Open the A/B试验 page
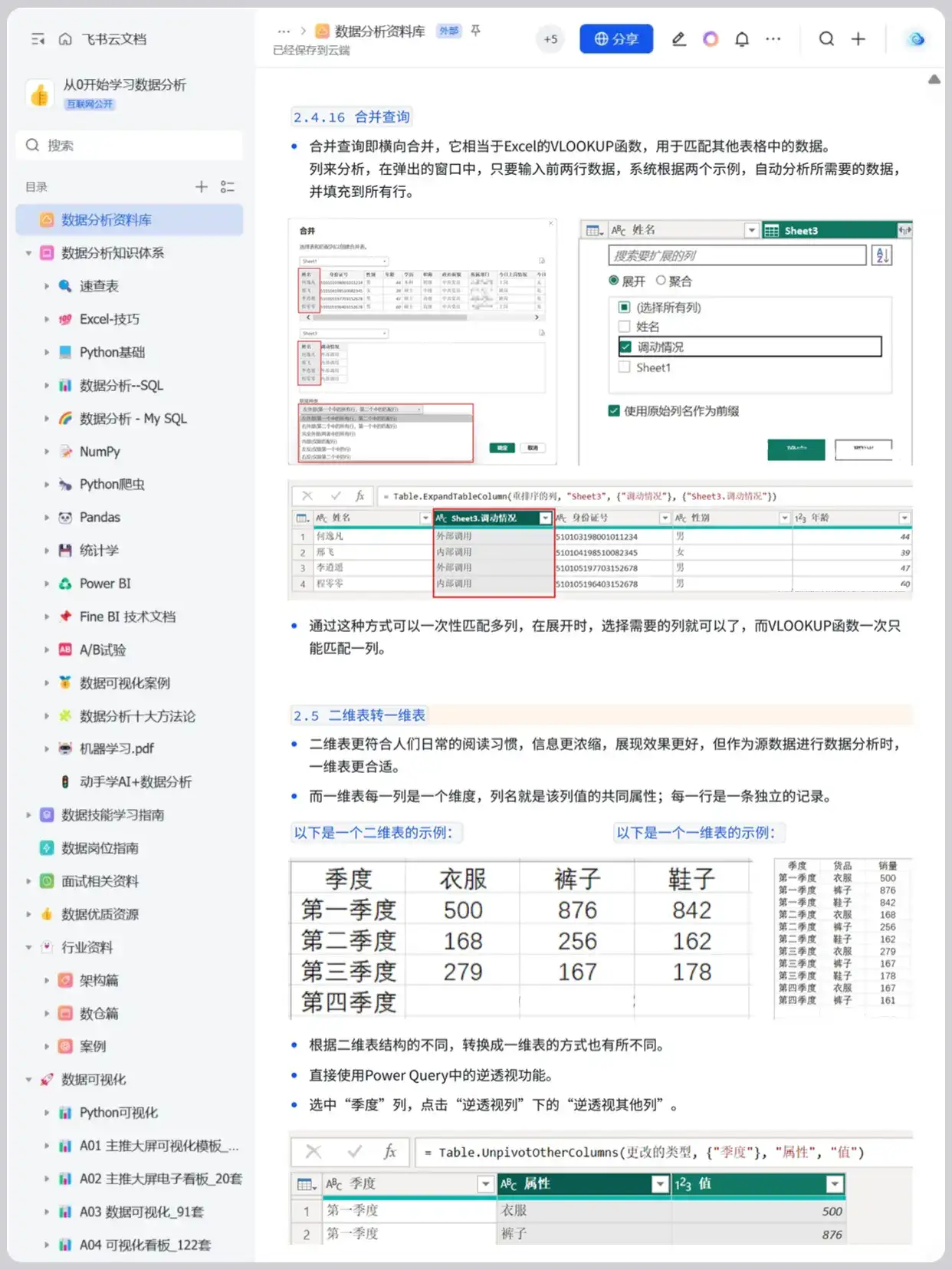Image resolution: width=952 pixels, height=1270 pixels. tap(103, 650)
